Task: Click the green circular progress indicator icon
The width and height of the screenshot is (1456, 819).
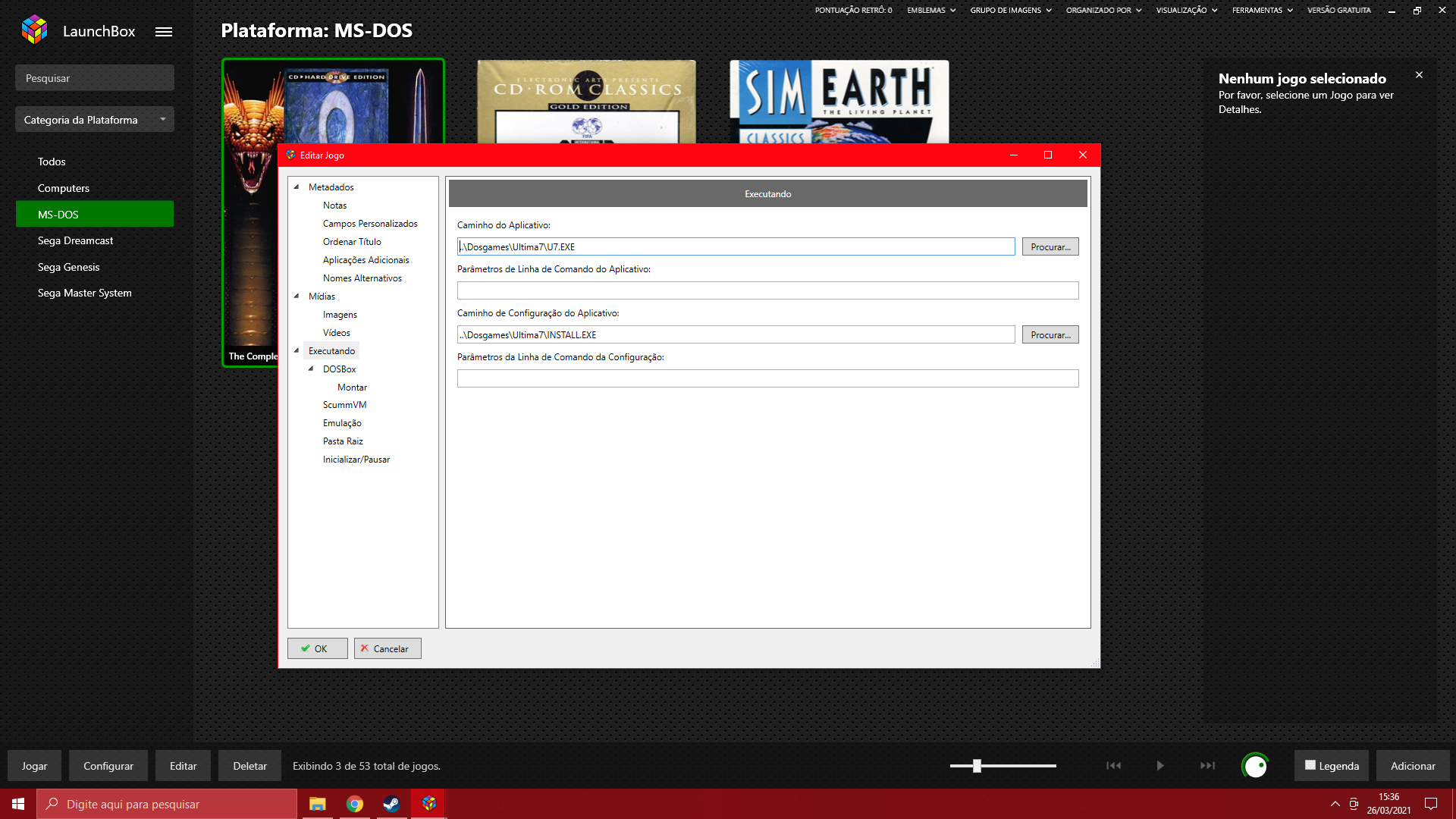Action: click(x=1255, y=766)
